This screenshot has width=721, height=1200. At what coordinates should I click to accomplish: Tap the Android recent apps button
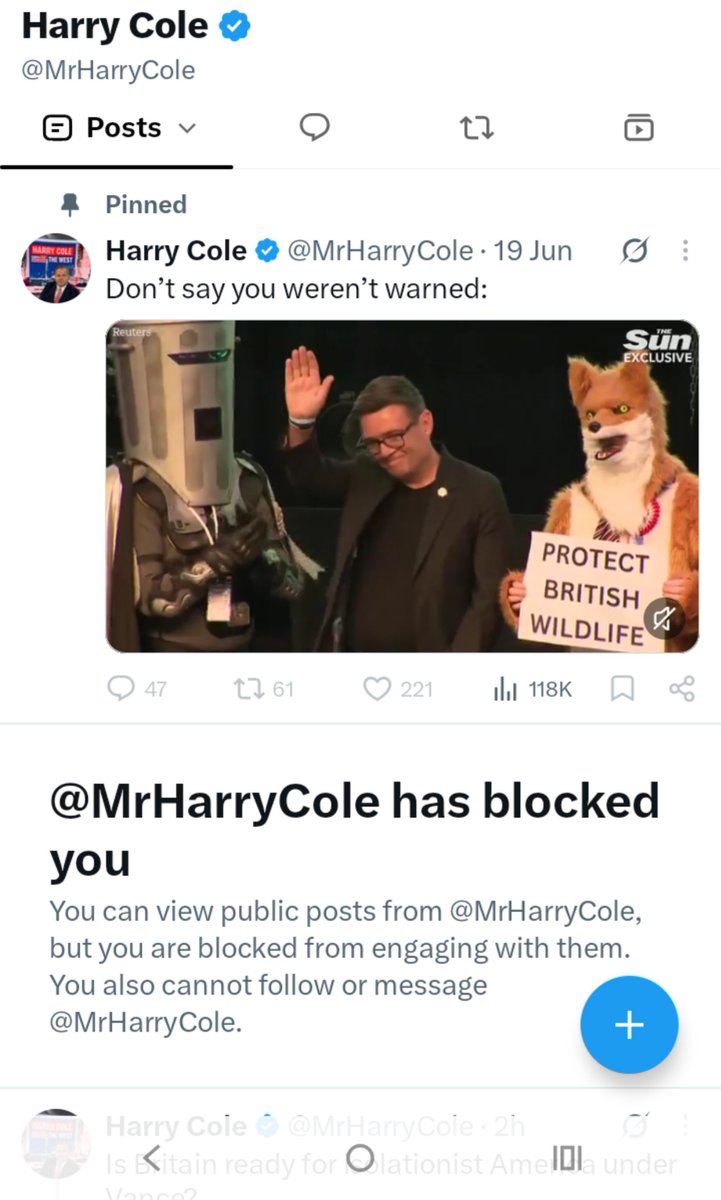click(x=567, y=1158)
